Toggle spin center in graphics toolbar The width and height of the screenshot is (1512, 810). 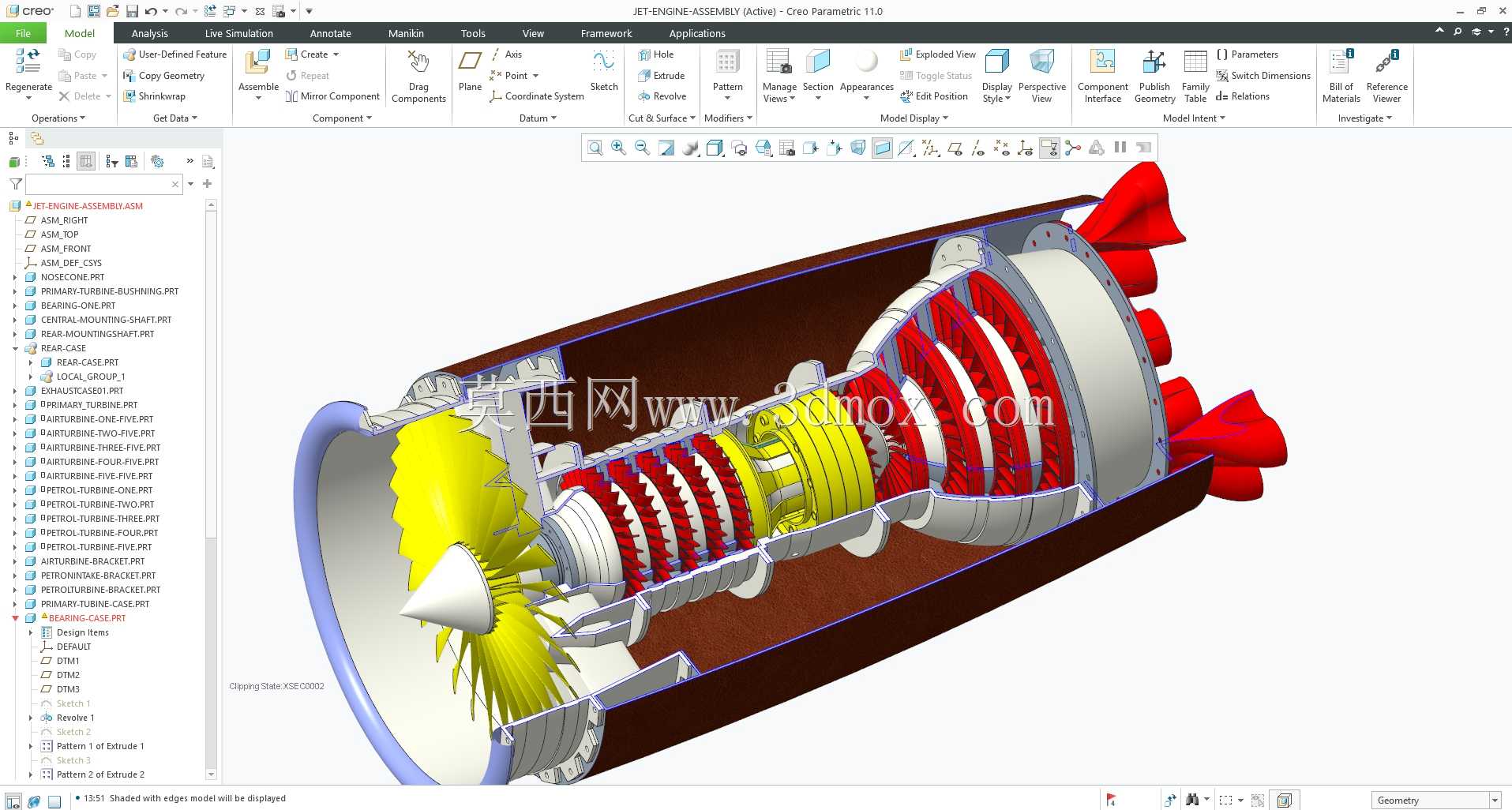coord(1072,148)
